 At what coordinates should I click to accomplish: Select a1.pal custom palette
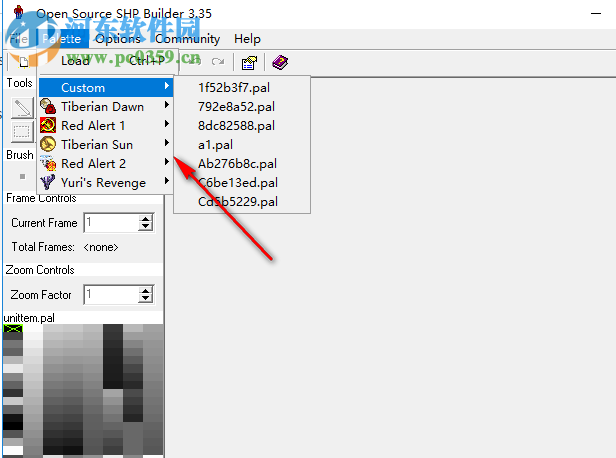(242, 145)
